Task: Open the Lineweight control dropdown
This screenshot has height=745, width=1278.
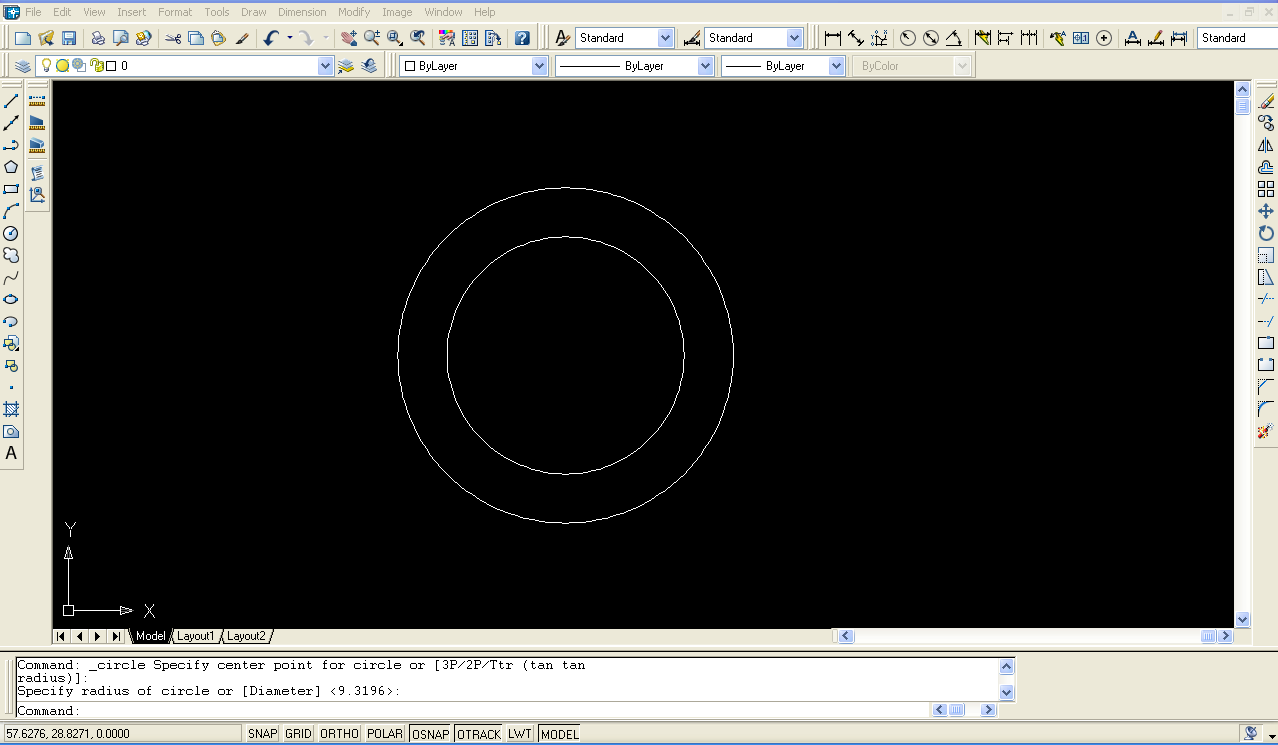Action: (x=837, y=64)
